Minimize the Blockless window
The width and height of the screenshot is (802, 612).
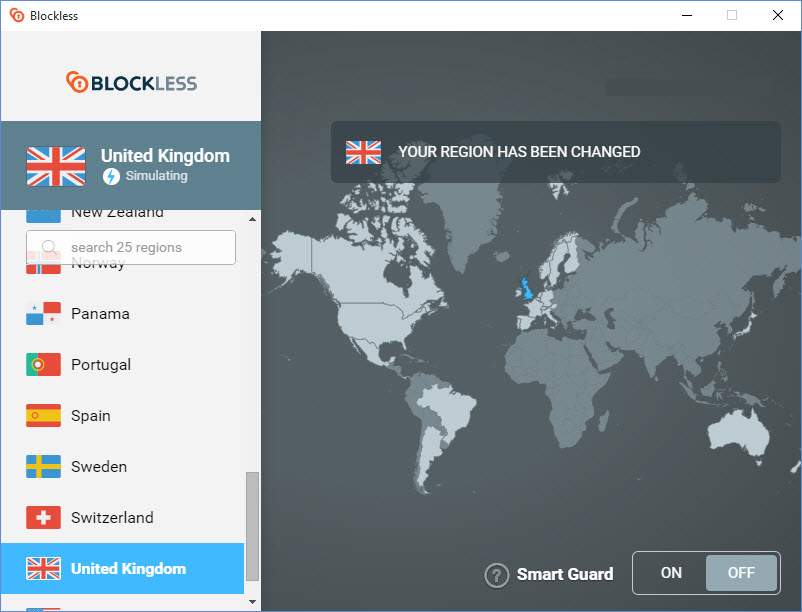tap(687, 15)
